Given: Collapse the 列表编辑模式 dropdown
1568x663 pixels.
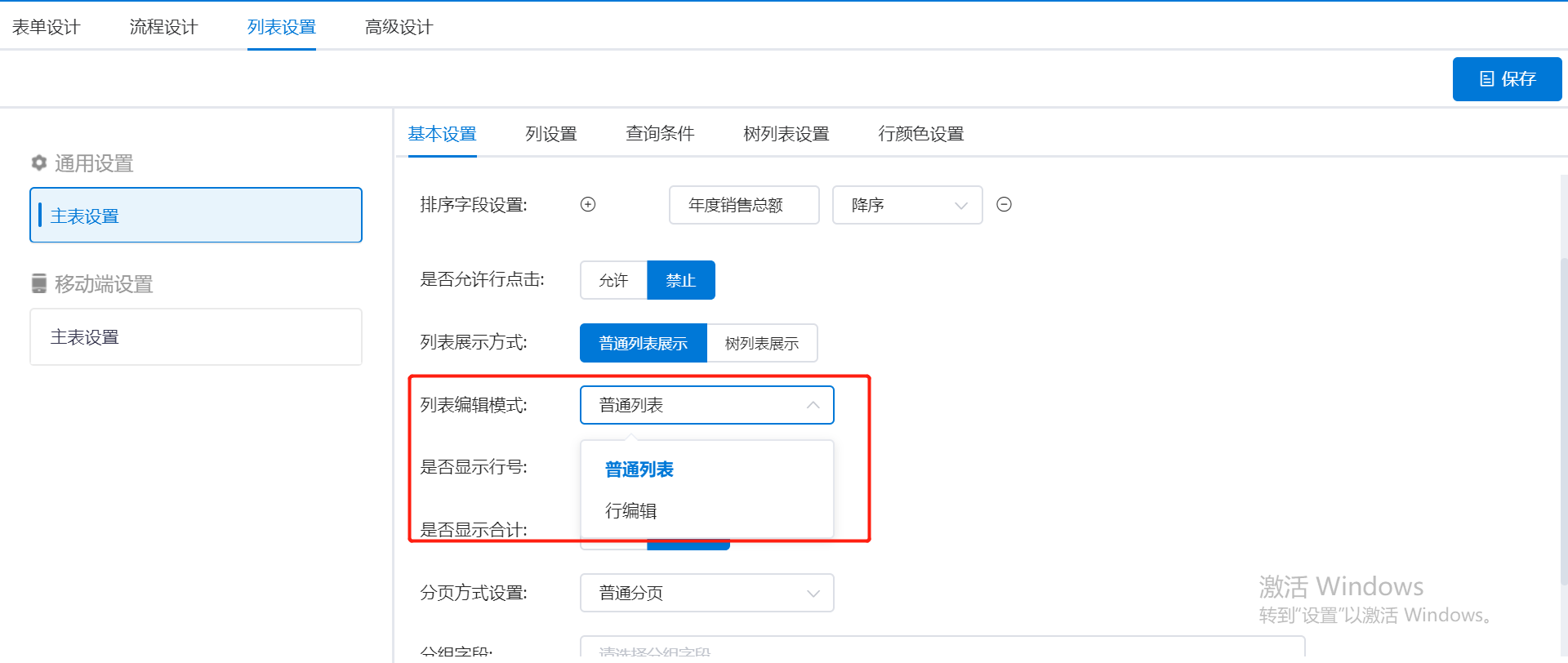Looking at the screenshot, I should 707,405.
